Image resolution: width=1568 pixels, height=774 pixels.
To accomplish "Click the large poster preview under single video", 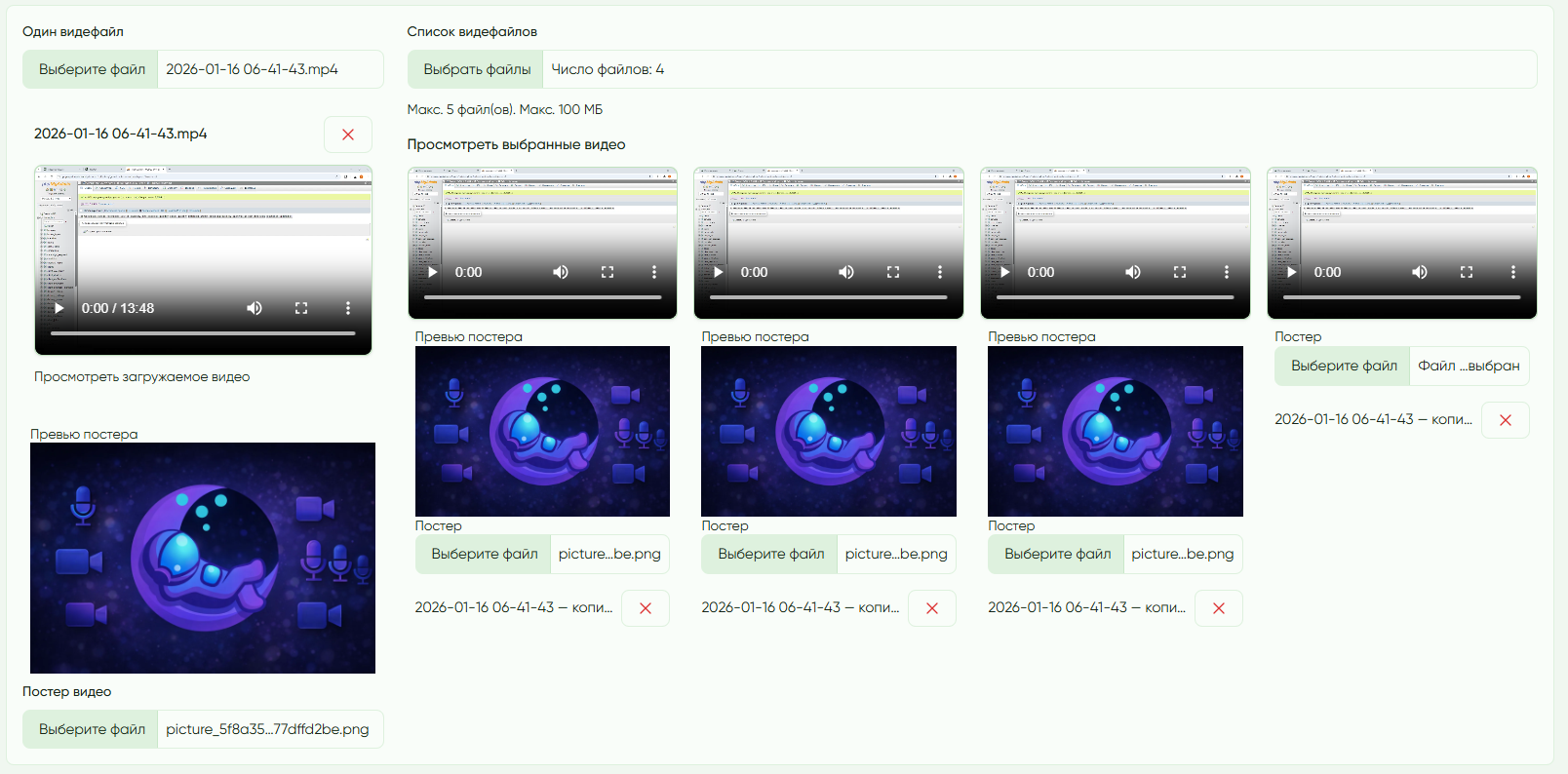I will [203, 558].
